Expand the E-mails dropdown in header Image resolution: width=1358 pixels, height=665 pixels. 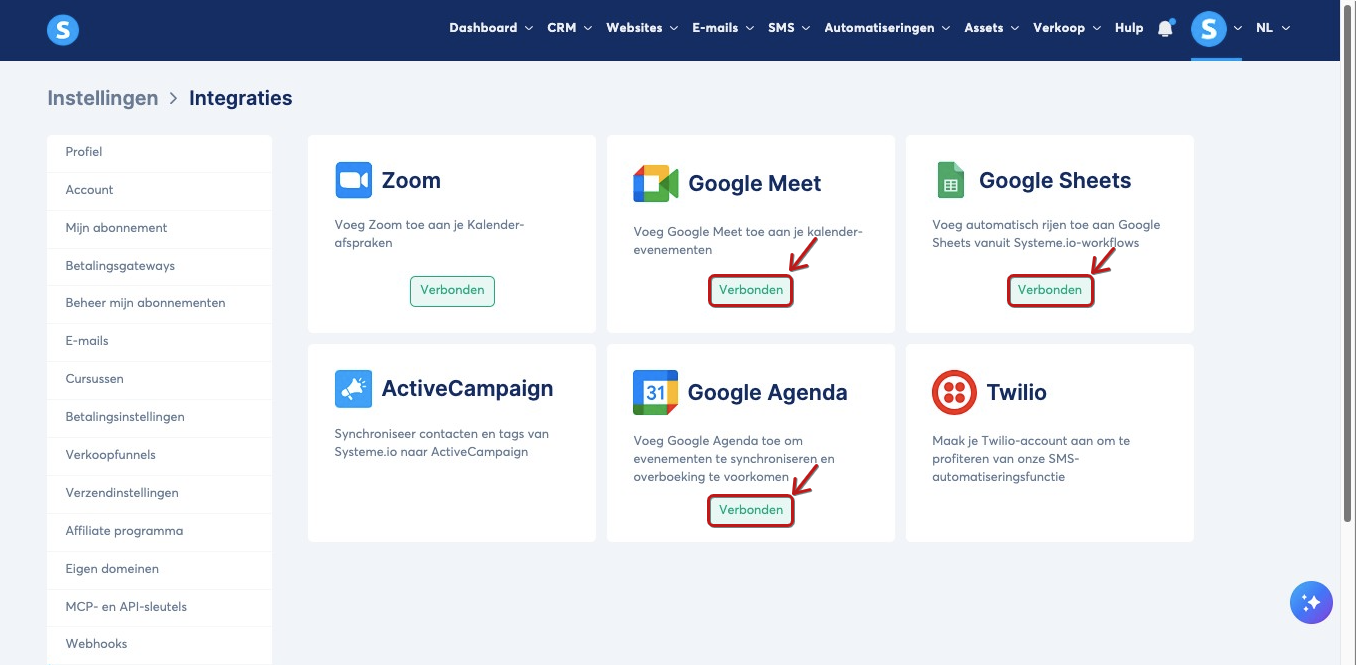click(x=722, y=28)
